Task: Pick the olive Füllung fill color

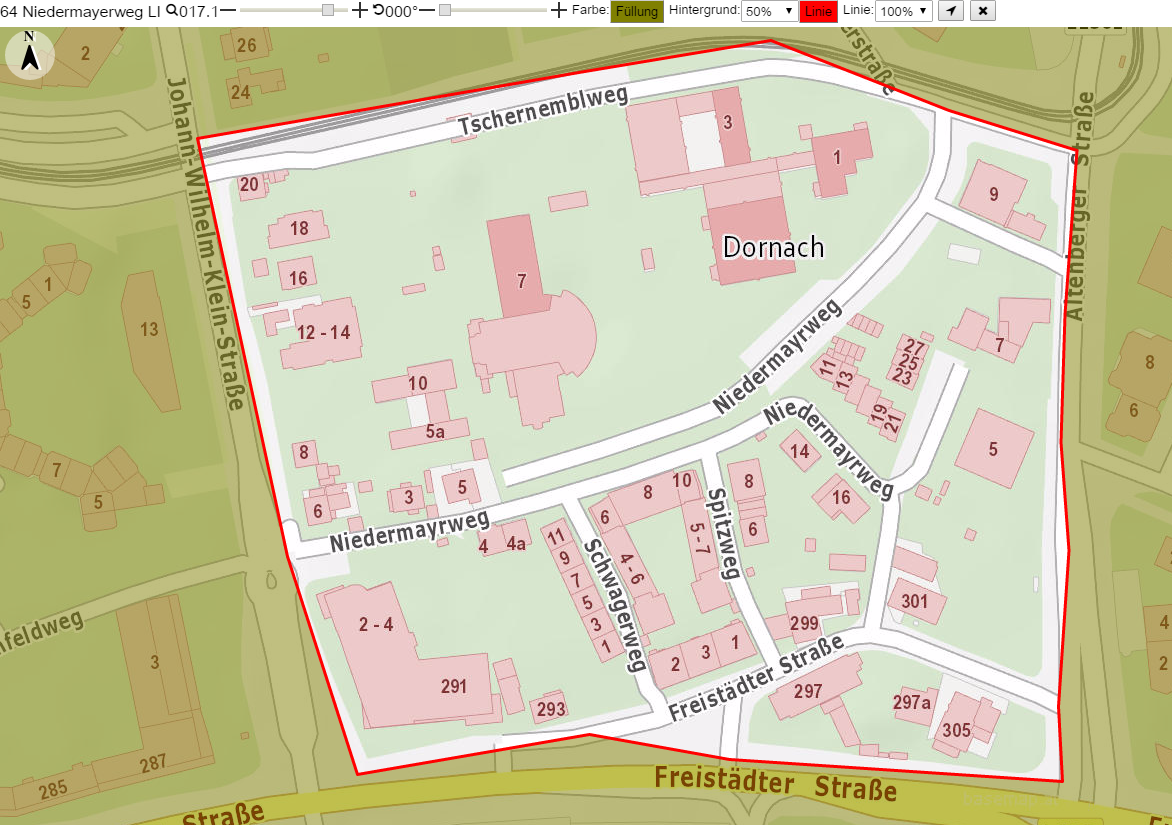Action: [637, 11]
